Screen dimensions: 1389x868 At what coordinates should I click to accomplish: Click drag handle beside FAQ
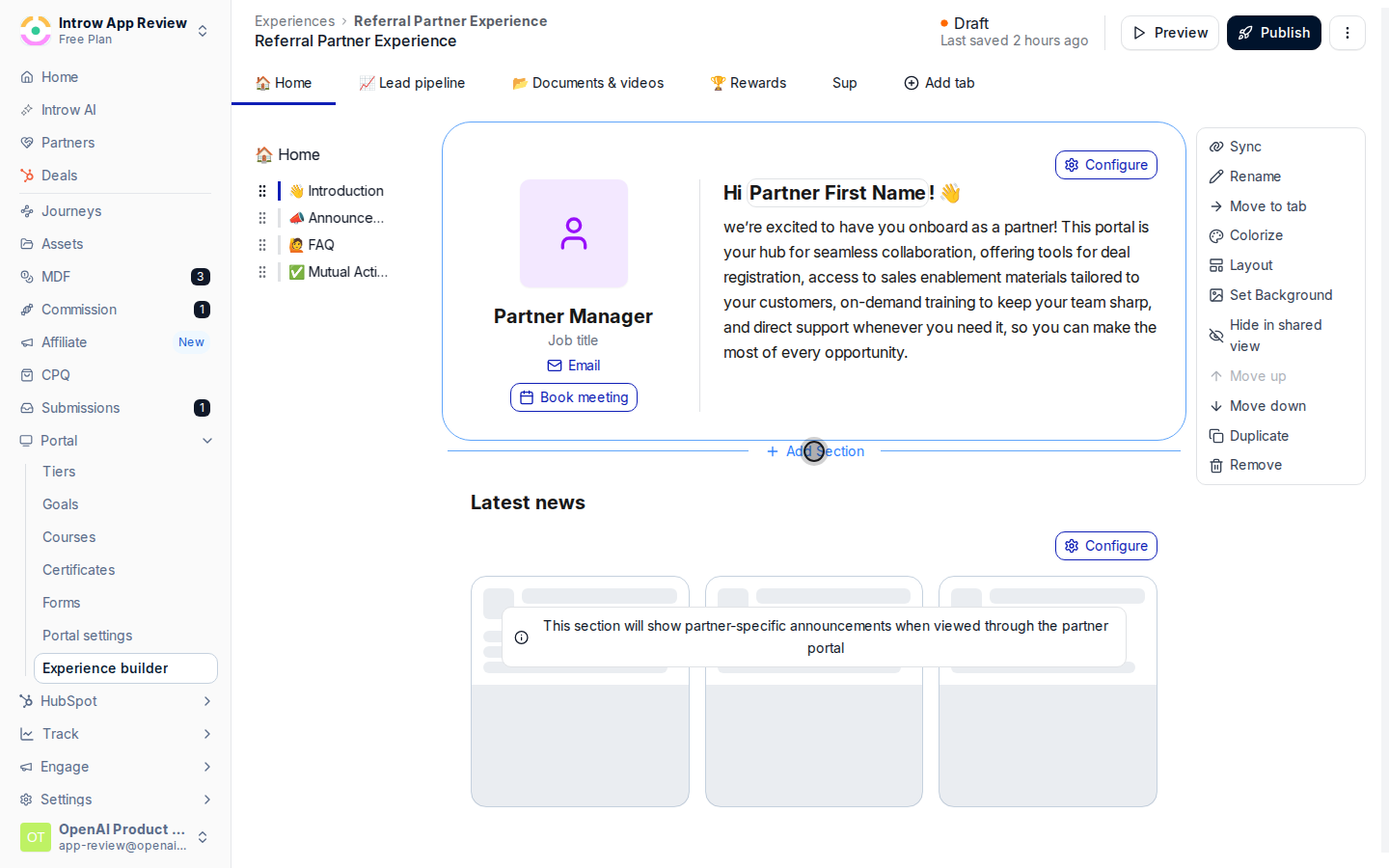tap(262, 245)
